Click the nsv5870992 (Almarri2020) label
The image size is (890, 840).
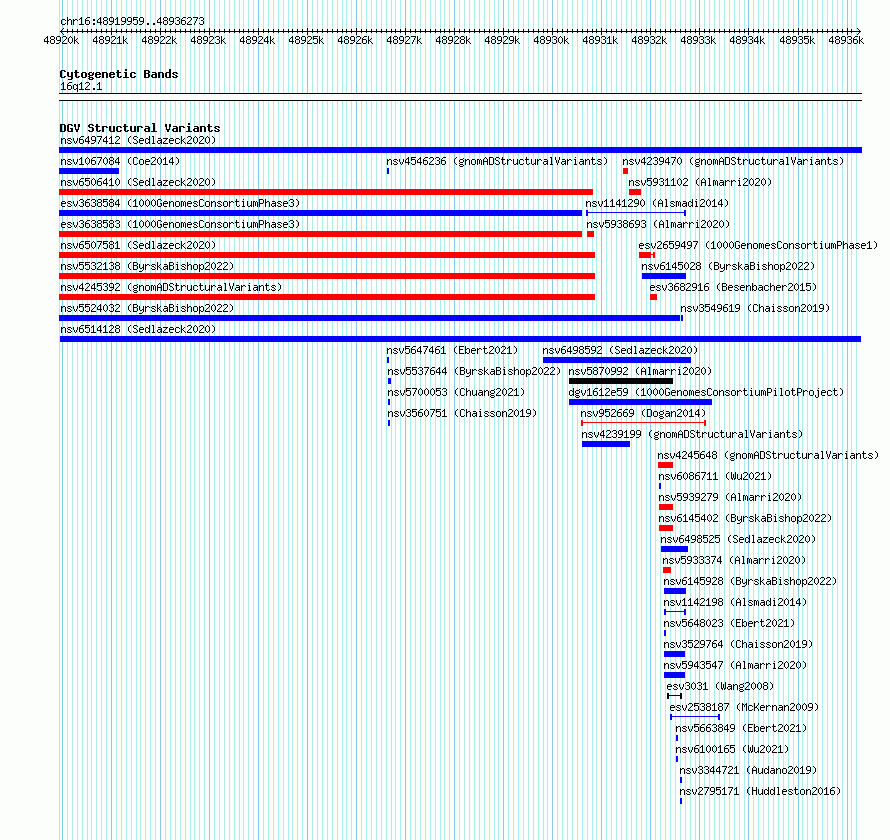[640, 371]
